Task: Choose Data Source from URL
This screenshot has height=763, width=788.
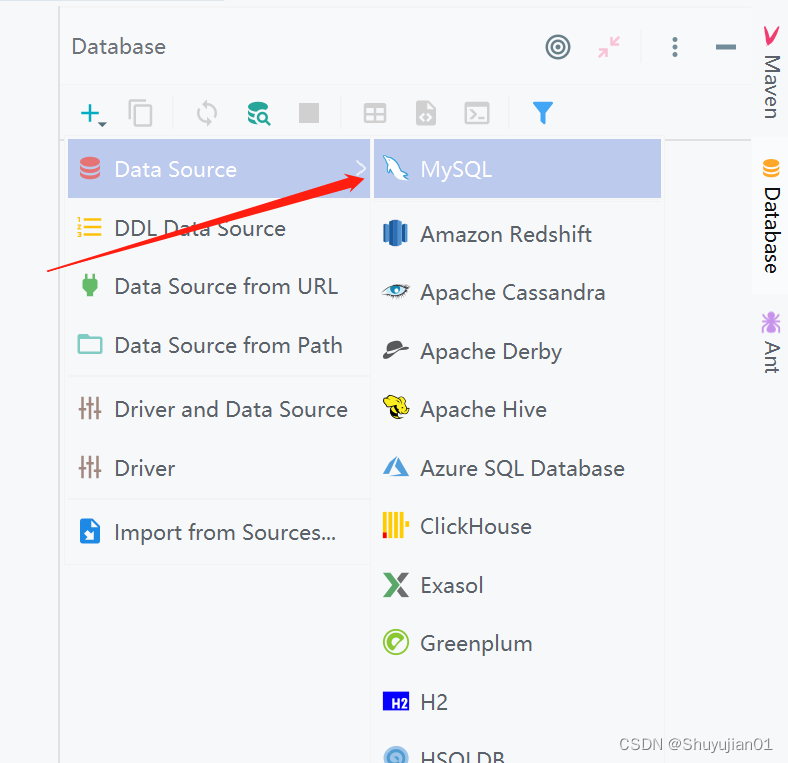Action: click(219, 287)
